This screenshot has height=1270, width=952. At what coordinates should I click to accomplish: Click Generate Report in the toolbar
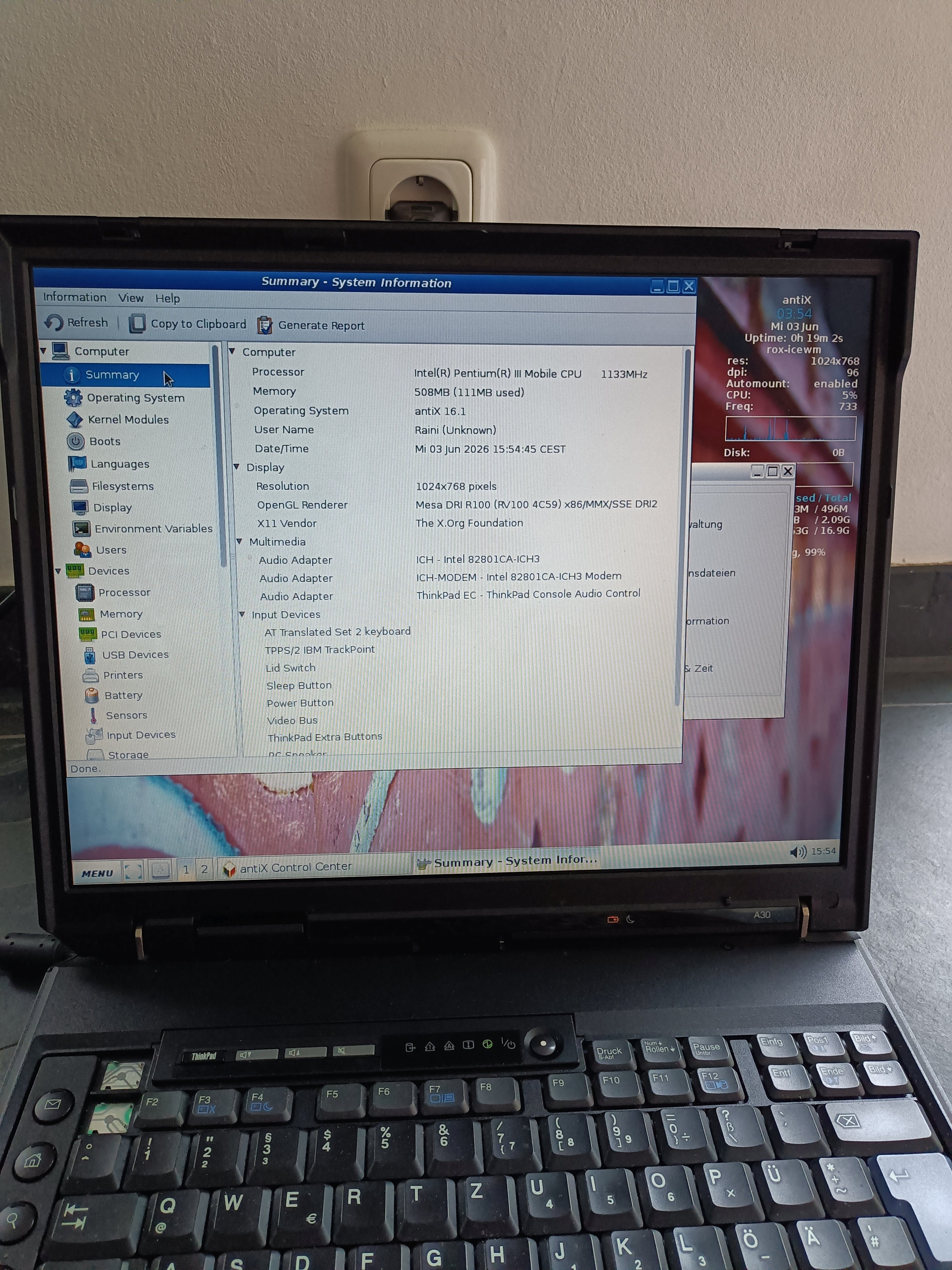(x=310, y=325)
